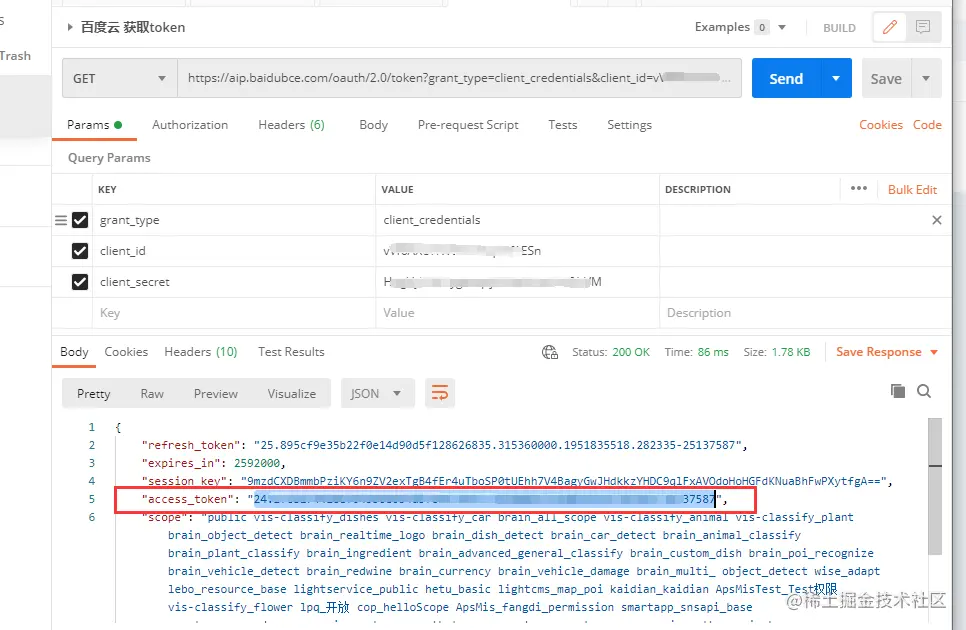Image resolution: width=966 pixels, height=630 pixels.
Task: Grab the drag handle on grant_type row
Action: [x=61, y=220]
